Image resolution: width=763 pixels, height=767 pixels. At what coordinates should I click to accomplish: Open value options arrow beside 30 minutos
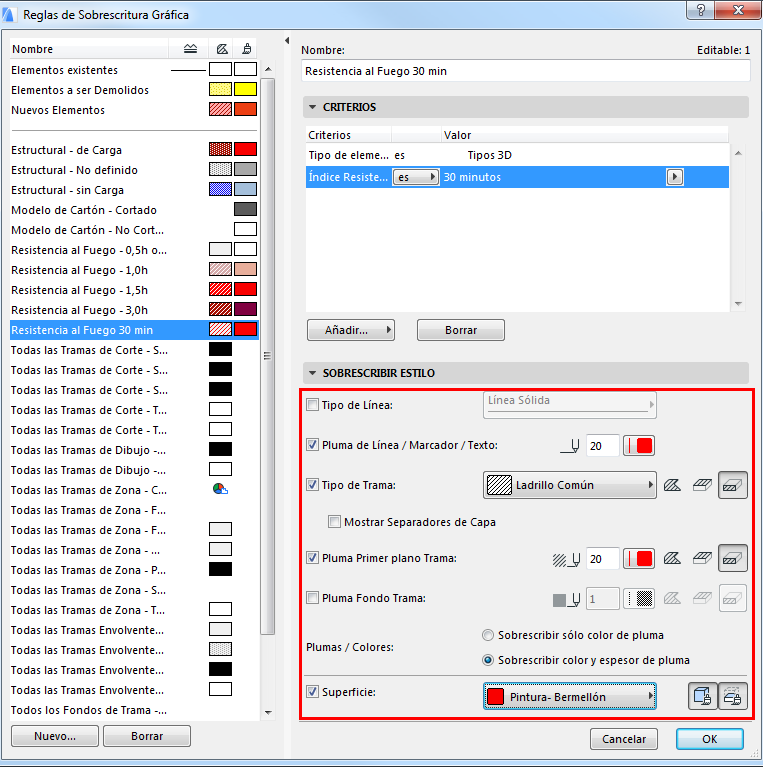(x=674, y=177)
